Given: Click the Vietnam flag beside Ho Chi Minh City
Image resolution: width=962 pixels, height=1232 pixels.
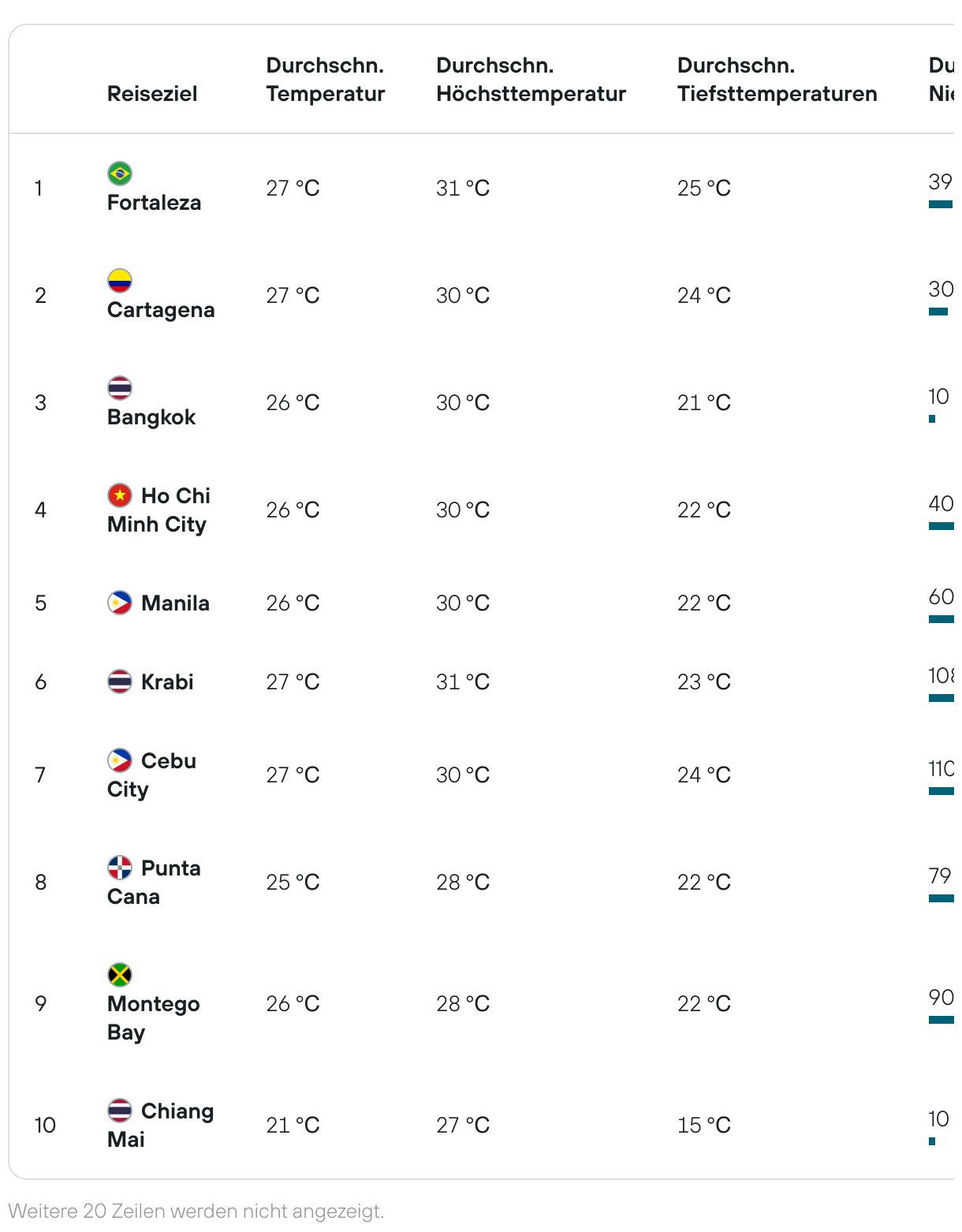Looking at the screenshot, I should coord(120,495).
